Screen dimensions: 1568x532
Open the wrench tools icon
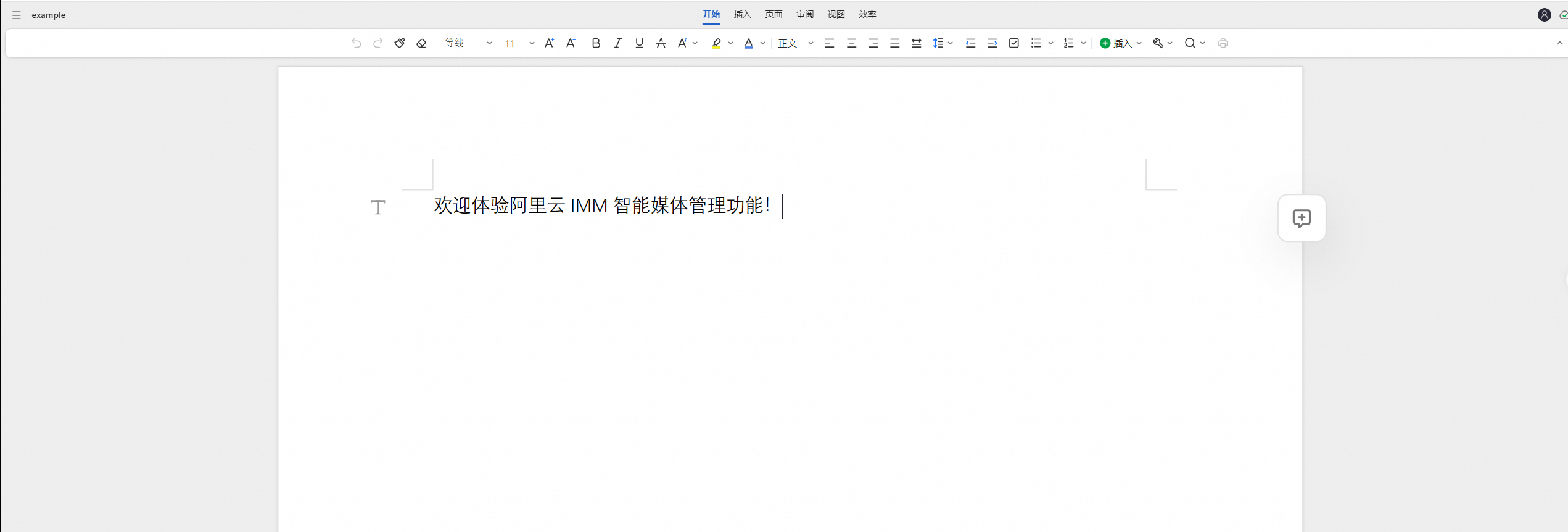(x=1158, y=43)
